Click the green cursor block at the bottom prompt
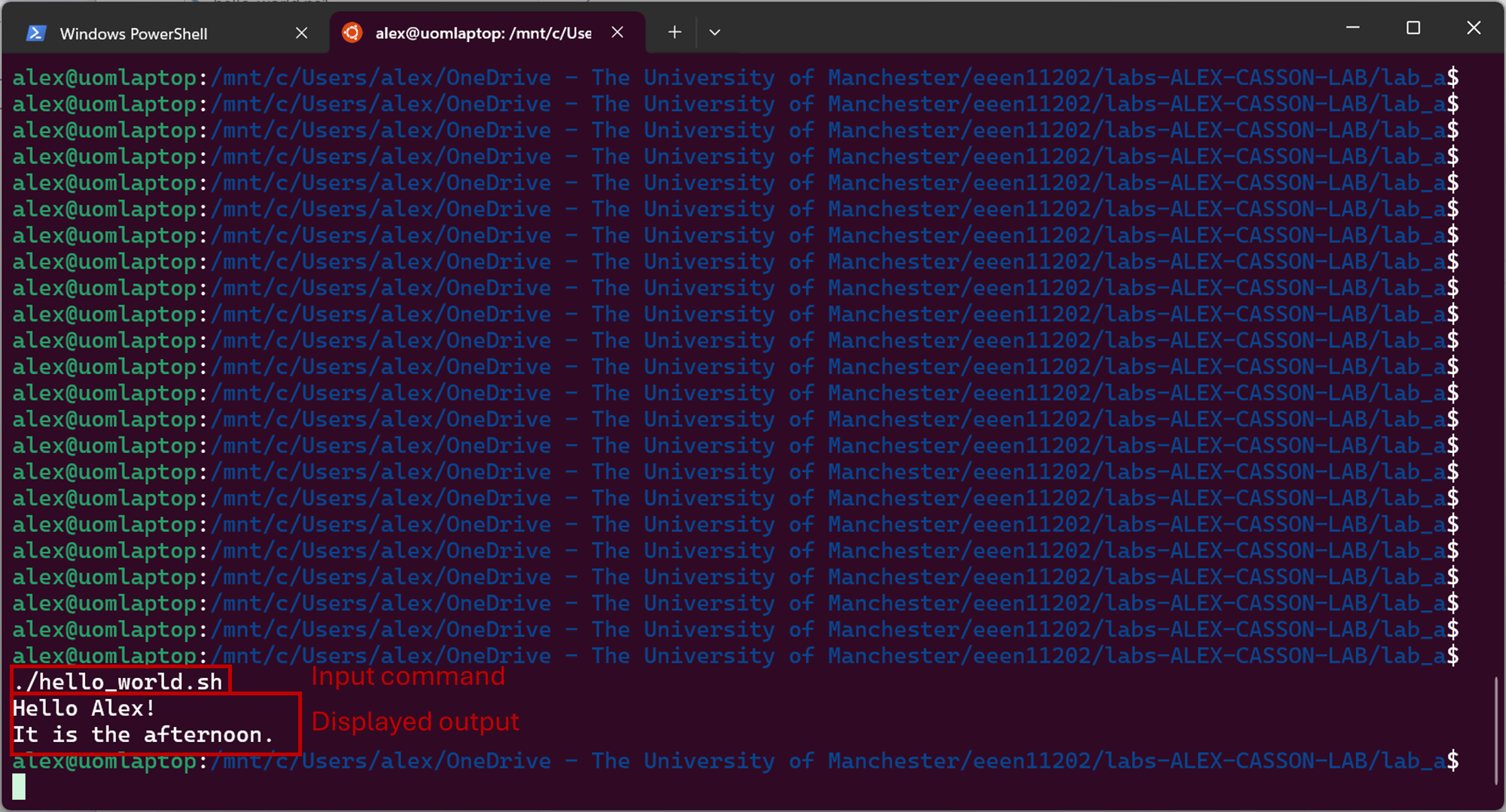Image resolution: width=1506 pixels, height=812 pixels. coord(19,786)
